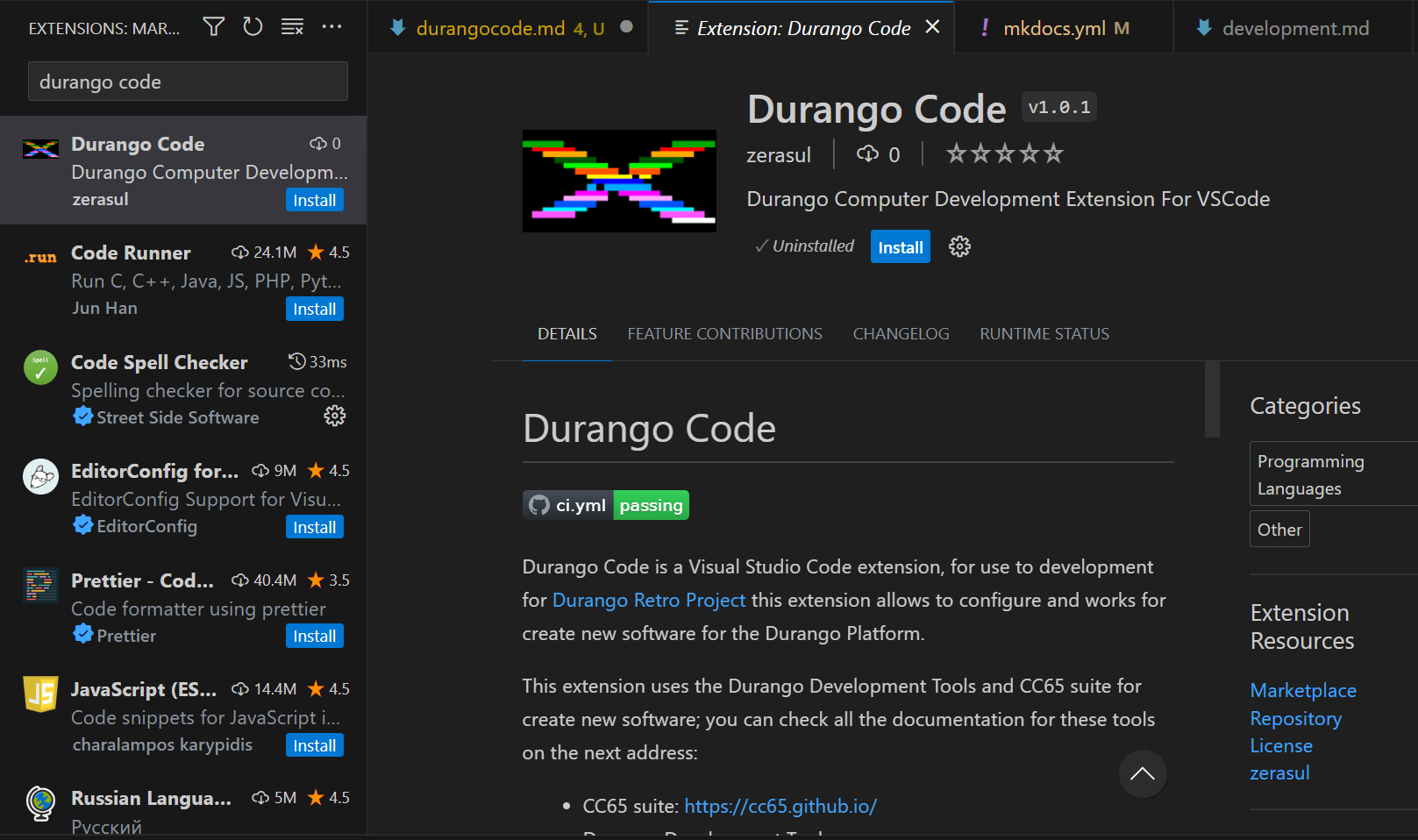Switch to mkdocs.yml editor tab
This screenshot has height=840, width=1418.
[1053, 28]
